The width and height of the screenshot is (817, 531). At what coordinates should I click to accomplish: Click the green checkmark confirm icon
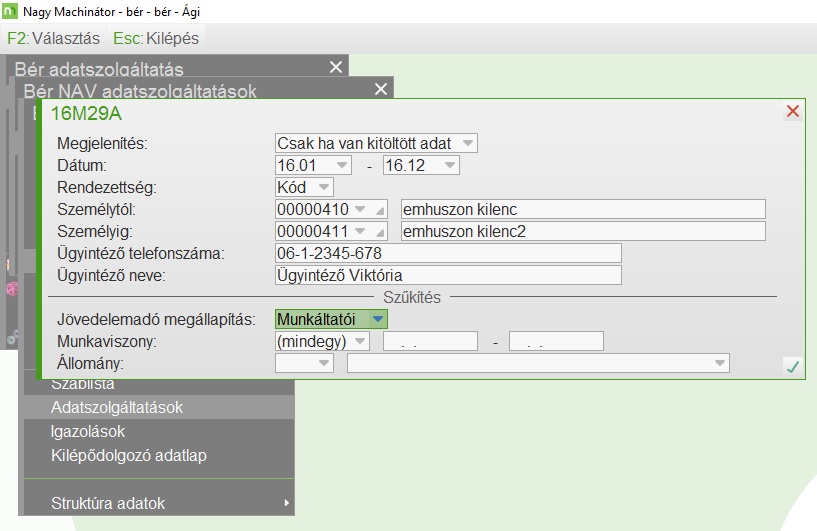(793, 367)
